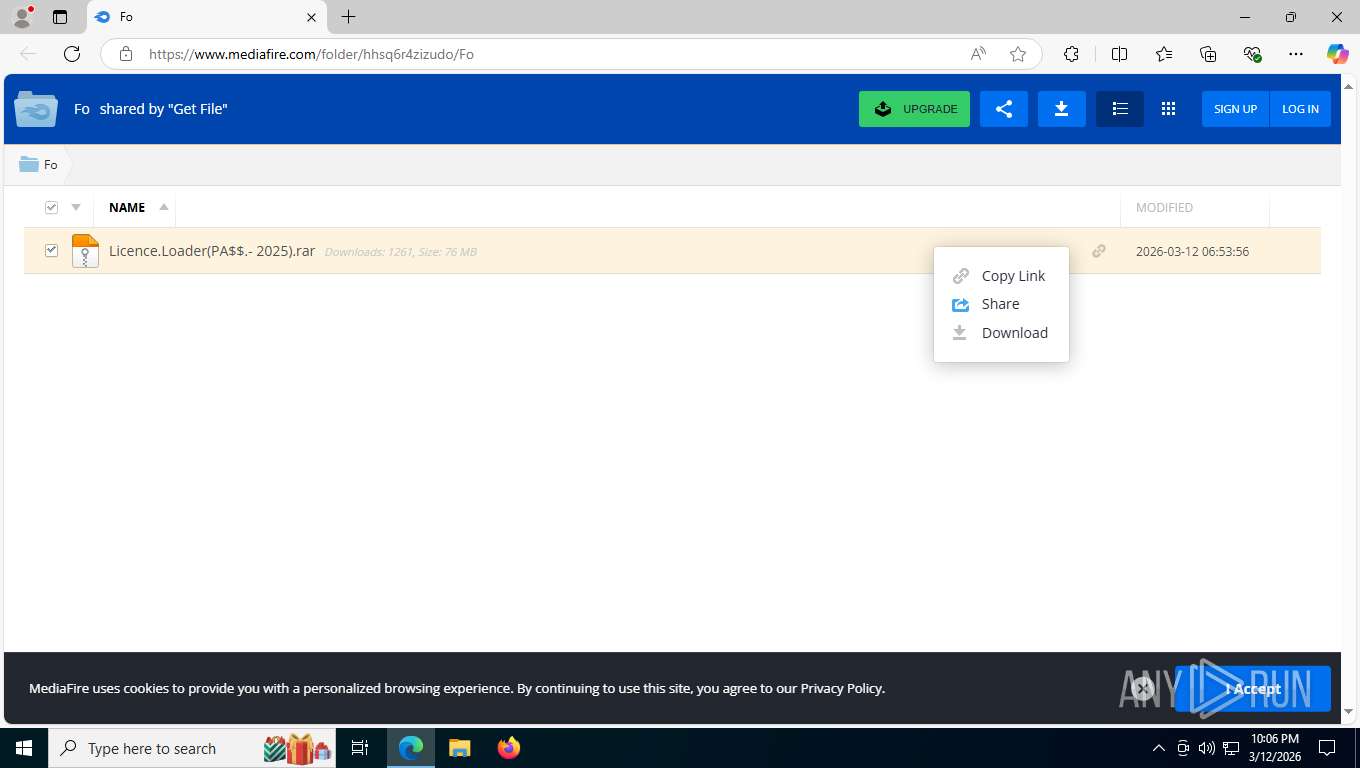Image resolution: width=1360 pixels, height=768 pixels.
Task: Choose Copy Link from context menu
Action: tap(1001, 276)
